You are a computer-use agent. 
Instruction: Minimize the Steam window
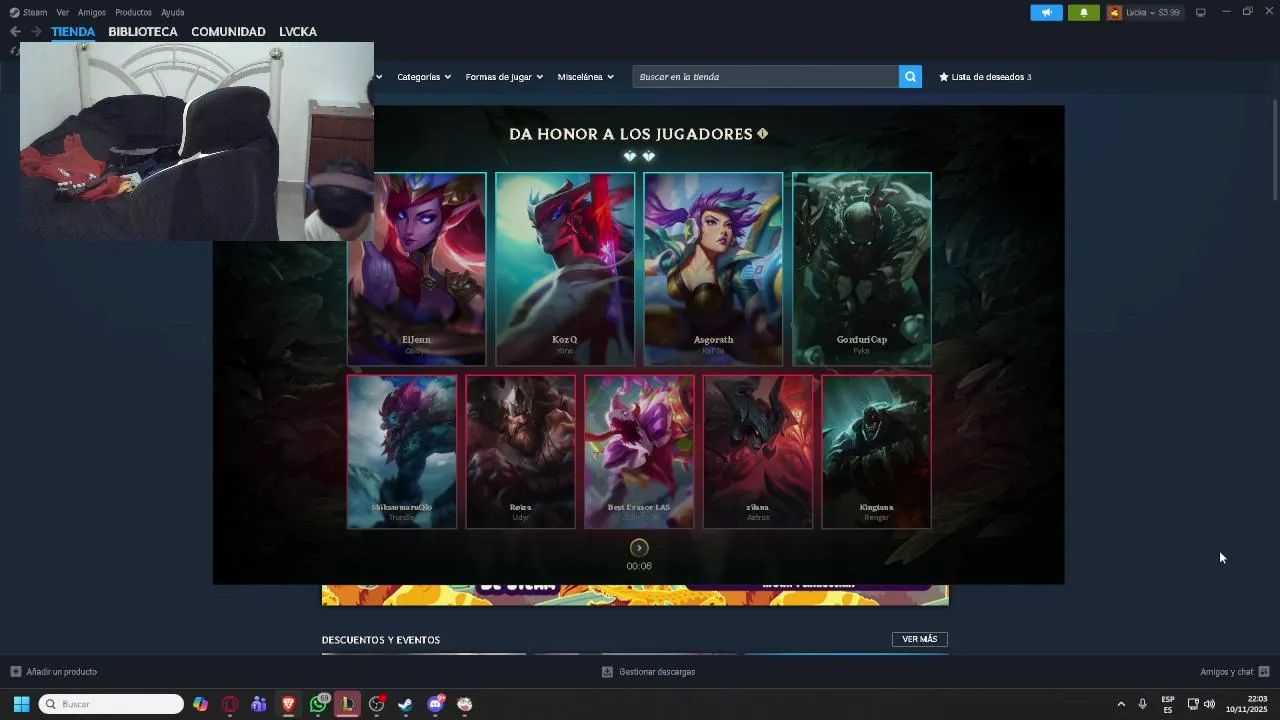tap(1226, 12)
